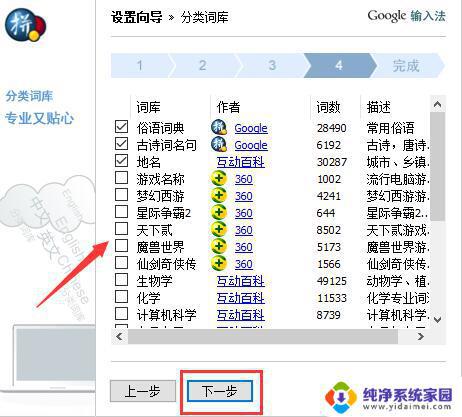Image resolution: width=462 pixels, height=417 pixels.
Task: Click the word count 49125
Action: pos(332,281)
